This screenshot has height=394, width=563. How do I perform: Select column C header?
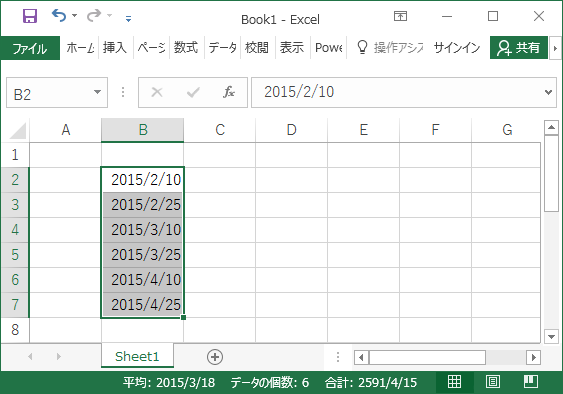tap(220, 130)
